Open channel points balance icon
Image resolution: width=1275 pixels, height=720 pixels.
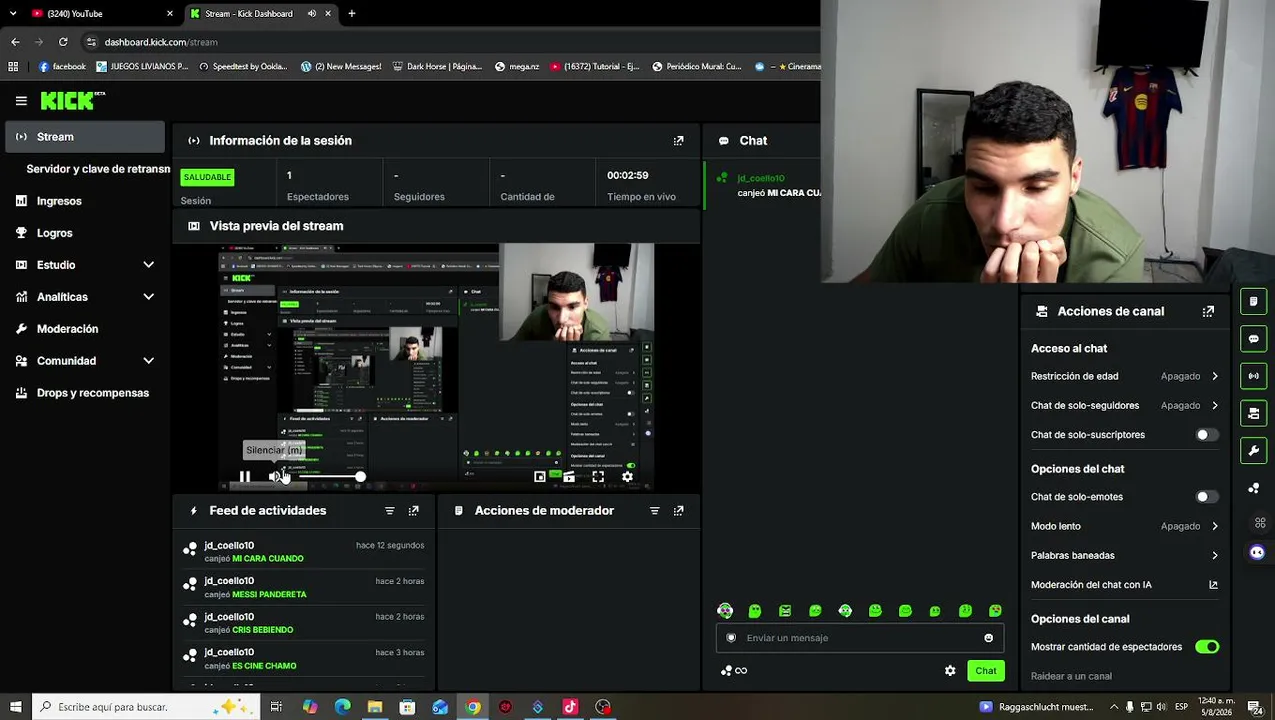click(733, 671)
